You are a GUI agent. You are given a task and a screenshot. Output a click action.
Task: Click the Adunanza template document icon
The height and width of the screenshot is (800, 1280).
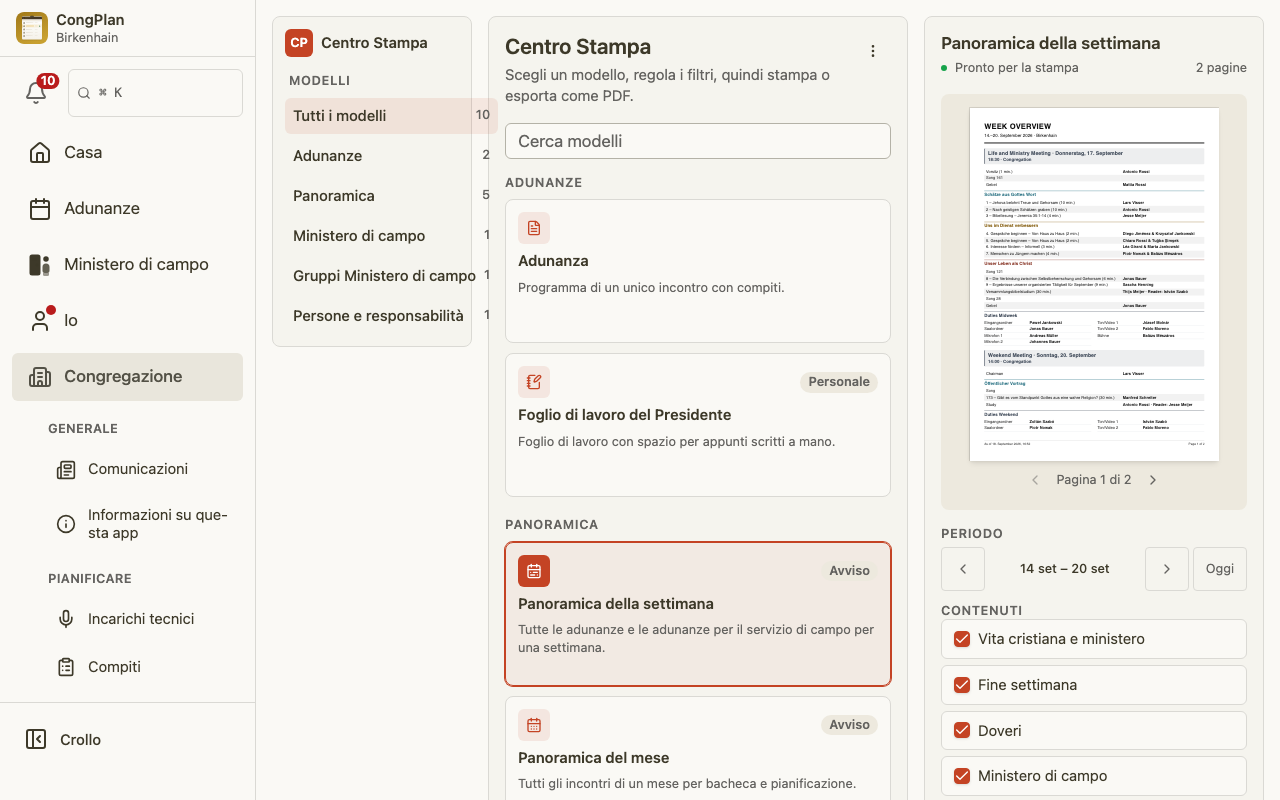tap(534, 228)
